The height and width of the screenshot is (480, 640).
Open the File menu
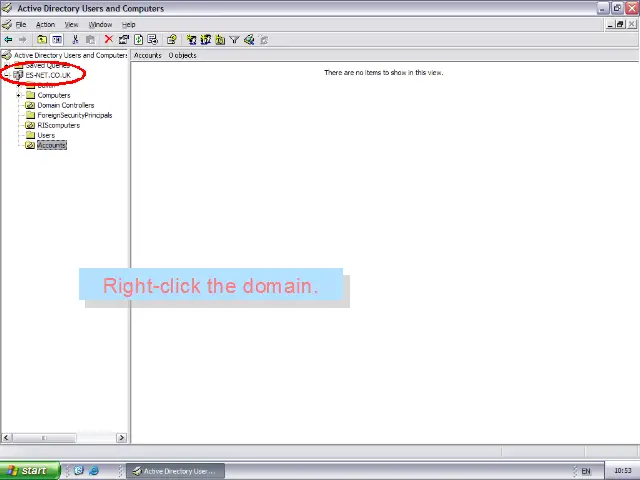[x=21, y=24]
